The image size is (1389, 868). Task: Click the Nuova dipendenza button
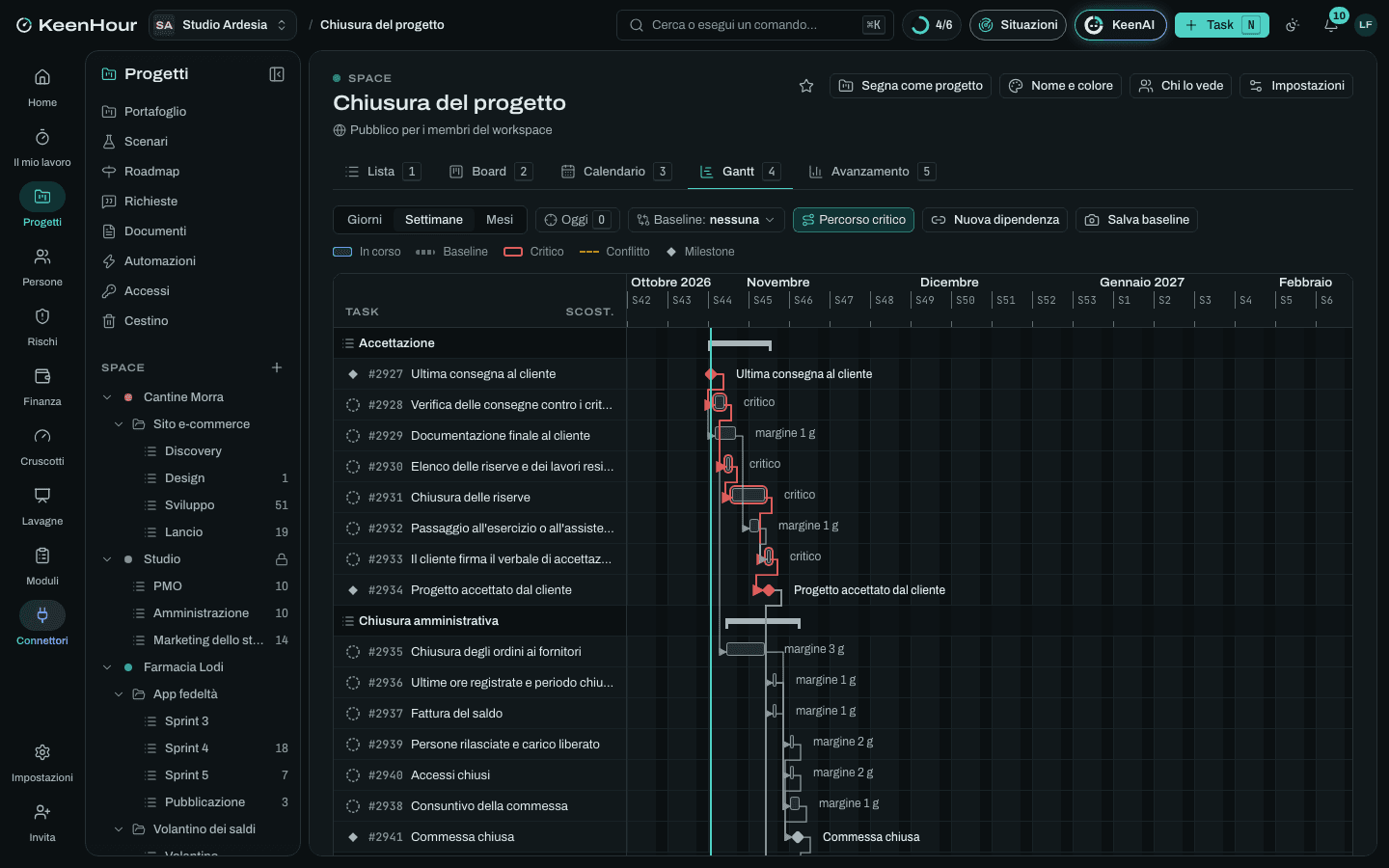point(994,220)
